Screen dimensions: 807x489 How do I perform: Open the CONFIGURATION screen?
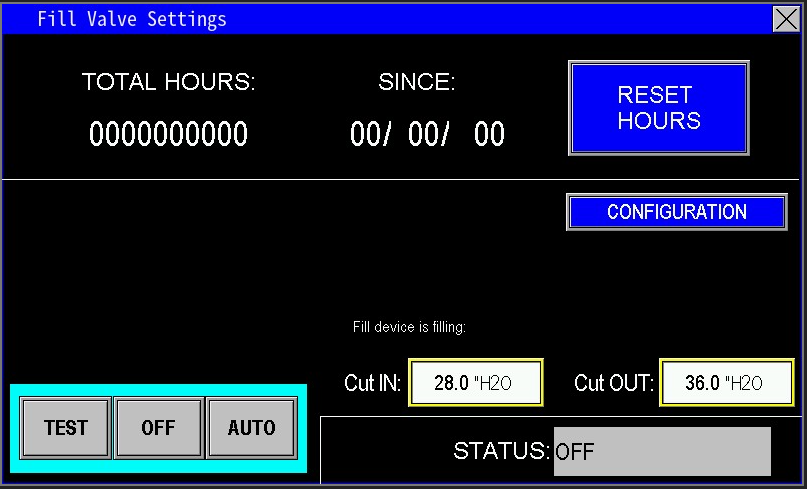point(676,212)
